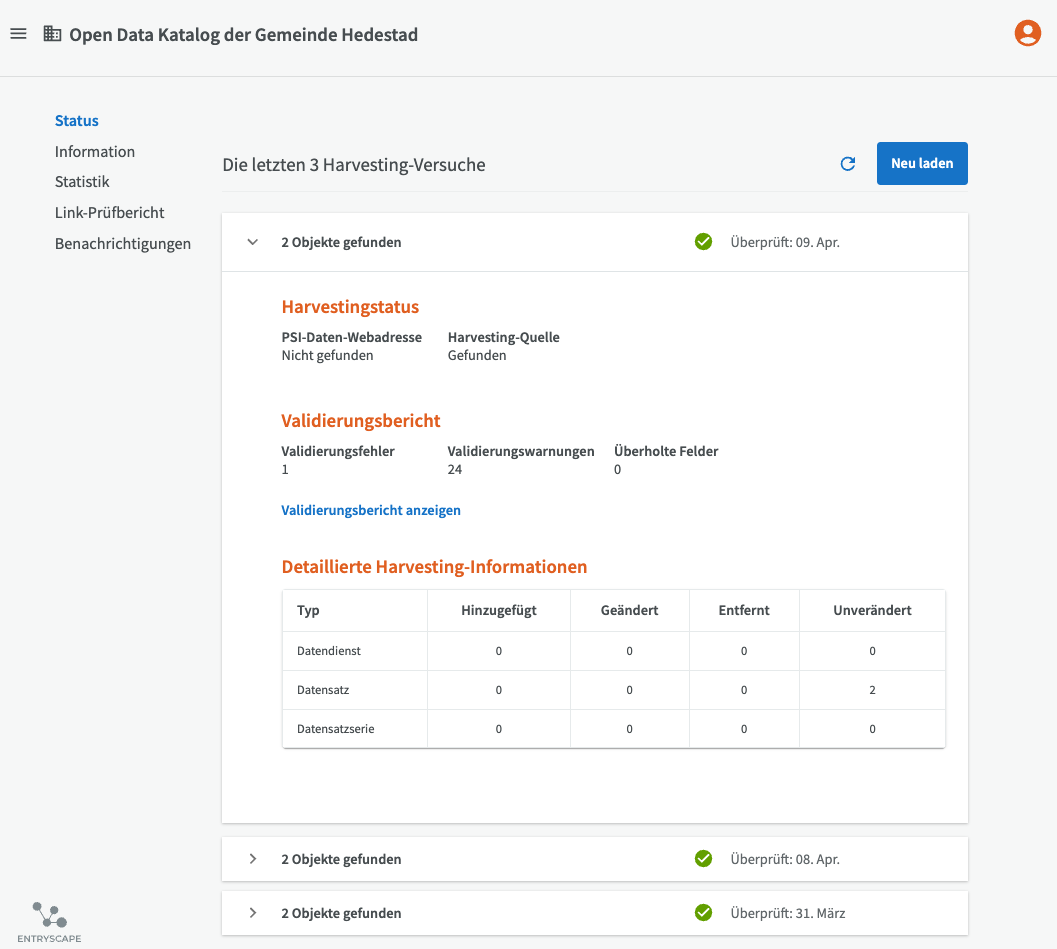The image size is (1057, 949).
Task: Click the Detaillierte Harvesting-Informationen heading
Action: pos(434,567)
